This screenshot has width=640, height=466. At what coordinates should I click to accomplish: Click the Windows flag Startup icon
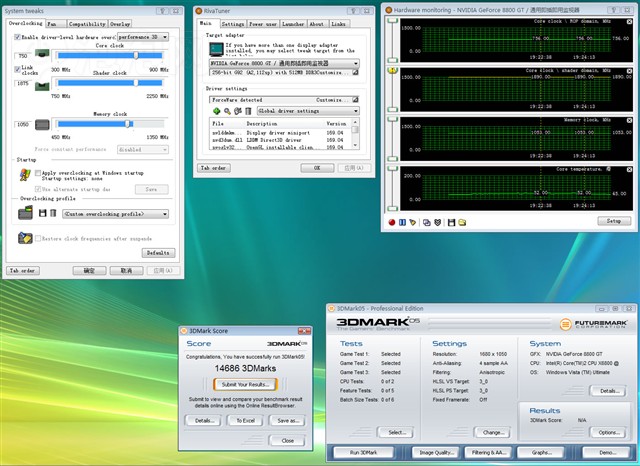pyautogui.click(x=25, y=175)
